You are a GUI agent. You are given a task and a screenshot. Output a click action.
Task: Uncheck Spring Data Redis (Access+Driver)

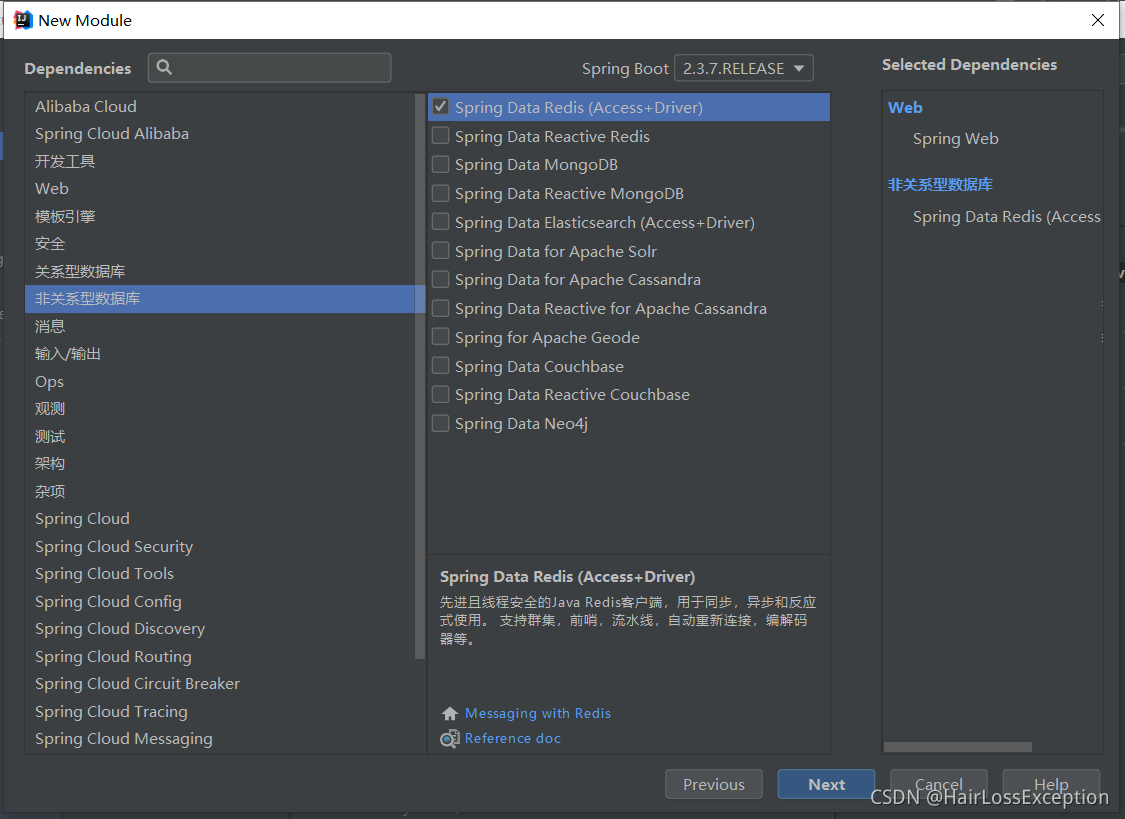441,107
